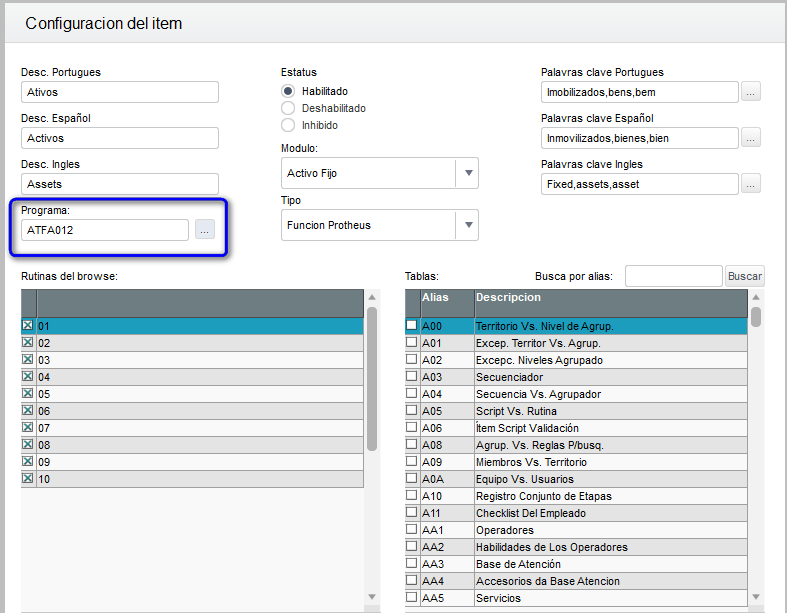Uncheck browse routine 10 checkbox

[x=28, y=478]
